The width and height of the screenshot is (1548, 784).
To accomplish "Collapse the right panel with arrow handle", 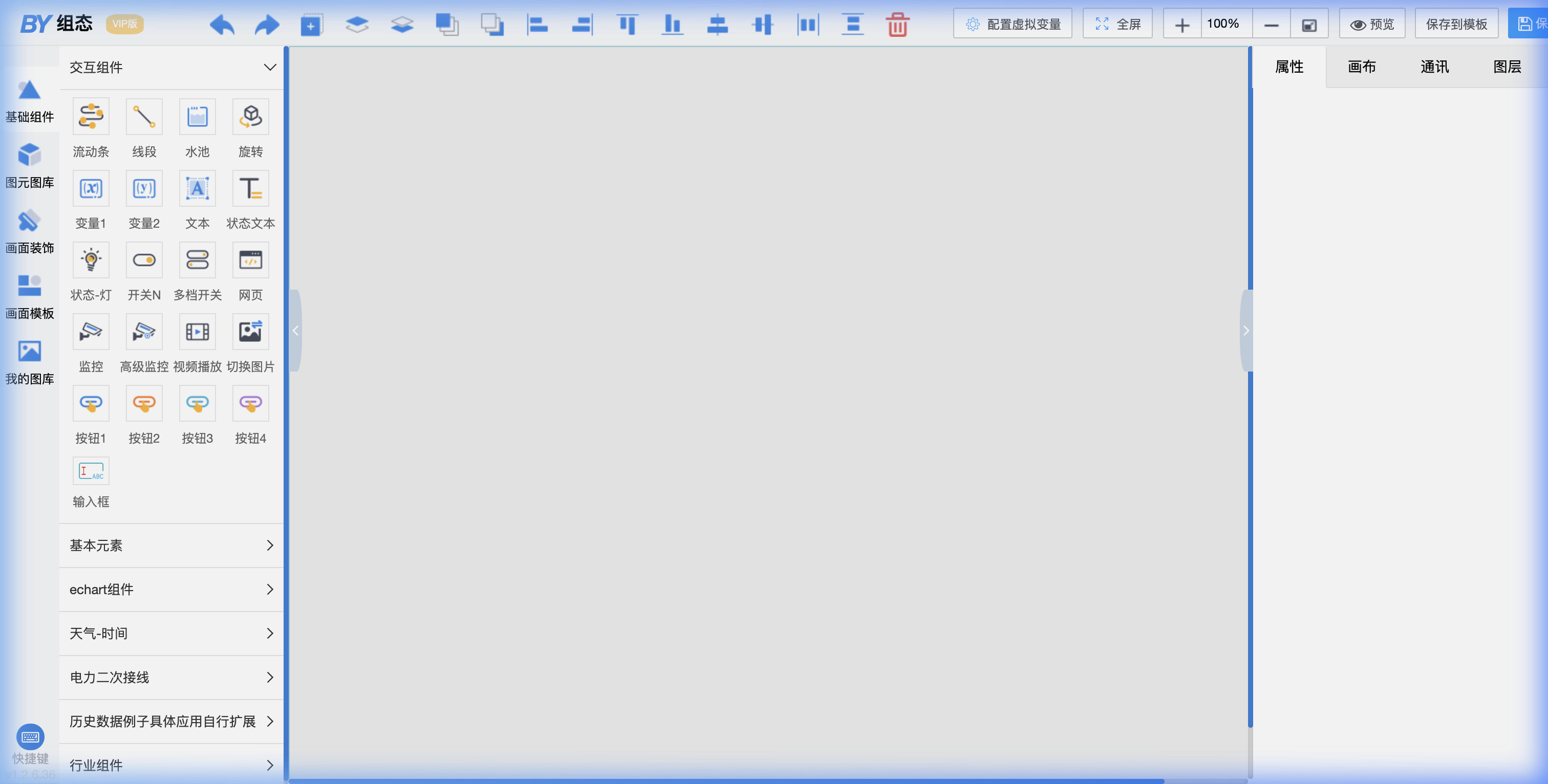I will (1246, 331).
